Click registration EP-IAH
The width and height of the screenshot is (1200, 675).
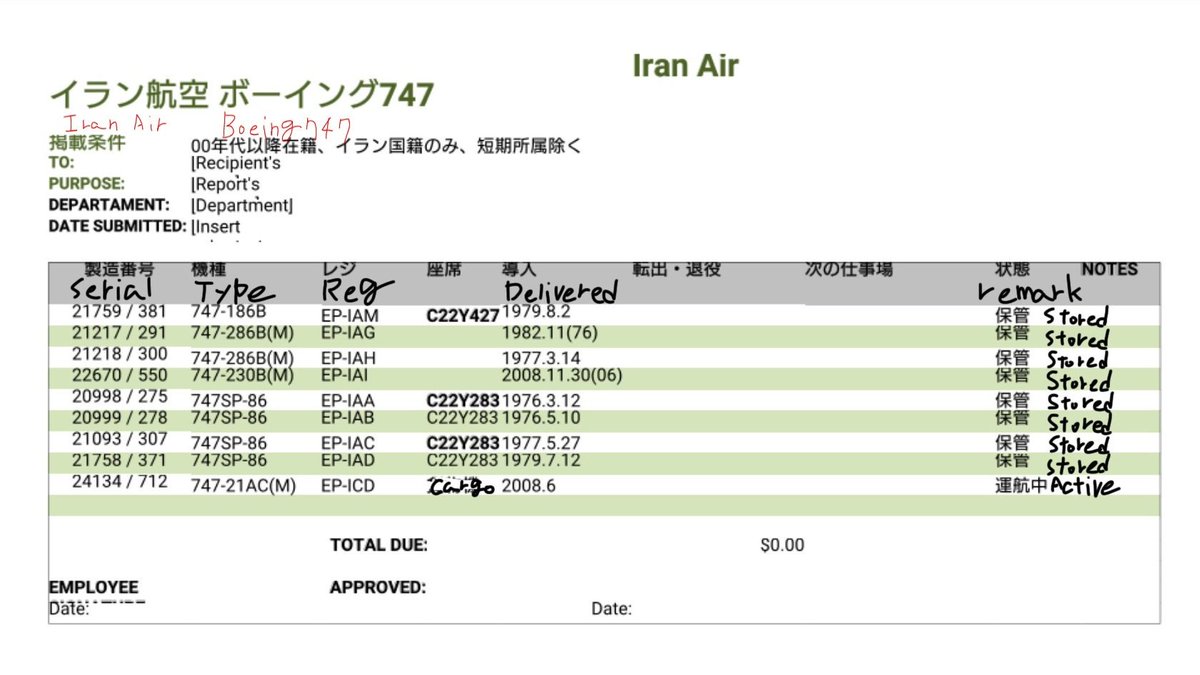click(349, 358)
